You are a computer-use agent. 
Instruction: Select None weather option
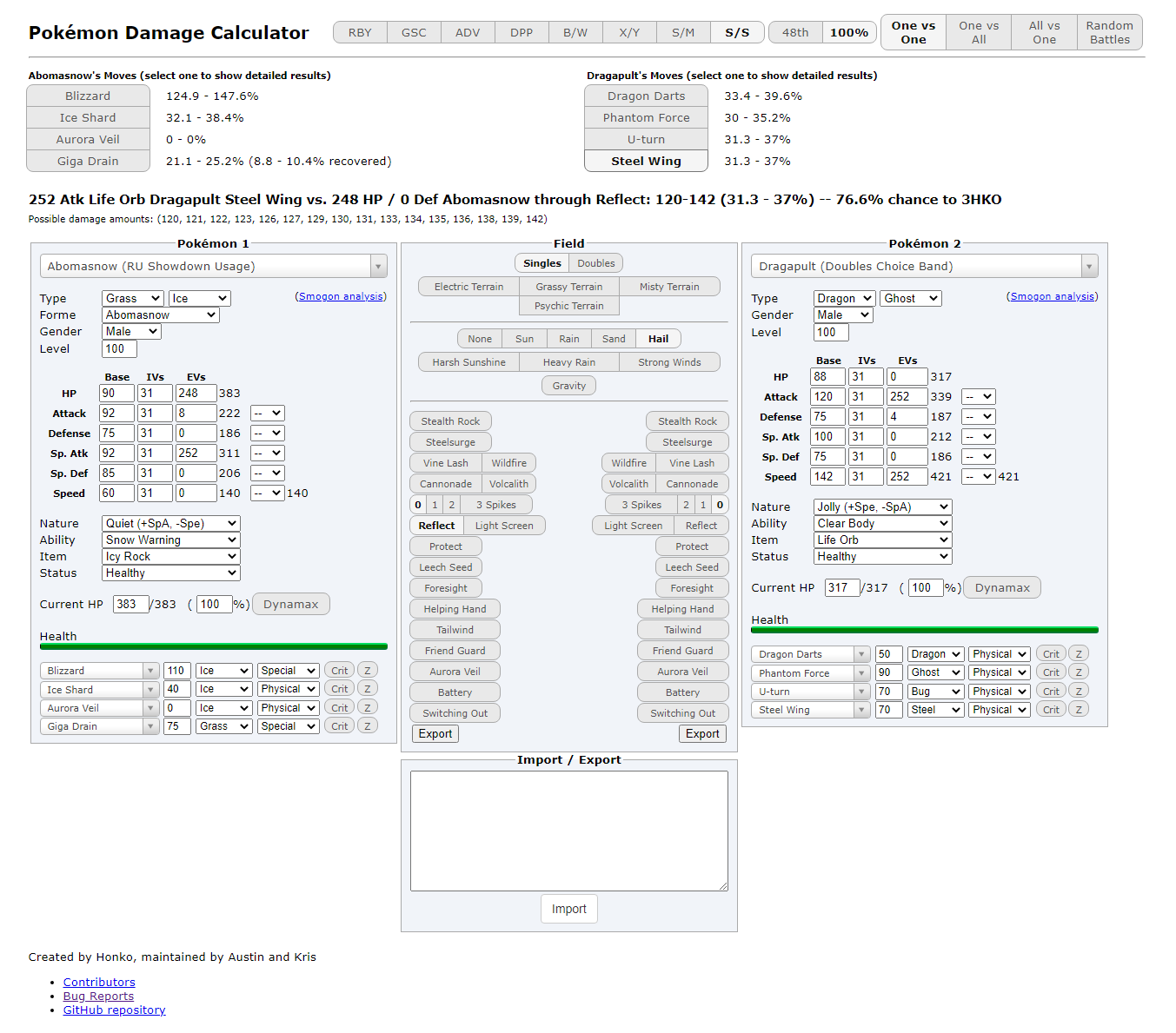pos(480,339)
